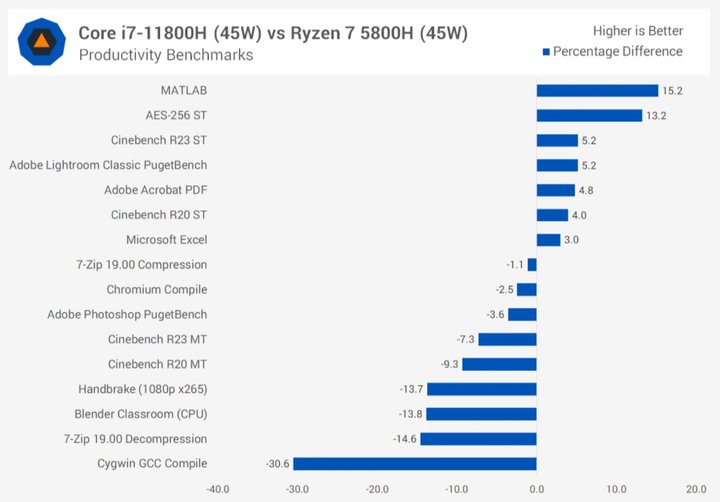Screen dimensions: 720x502
Task: Select the Cinebench R20 MT label
Action: point(158,364)
